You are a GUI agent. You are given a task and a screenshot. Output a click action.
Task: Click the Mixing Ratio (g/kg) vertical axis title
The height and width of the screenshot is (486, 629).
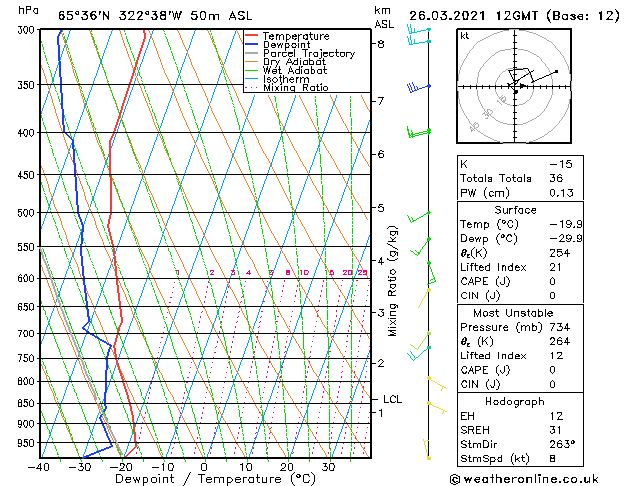point(392,281)
